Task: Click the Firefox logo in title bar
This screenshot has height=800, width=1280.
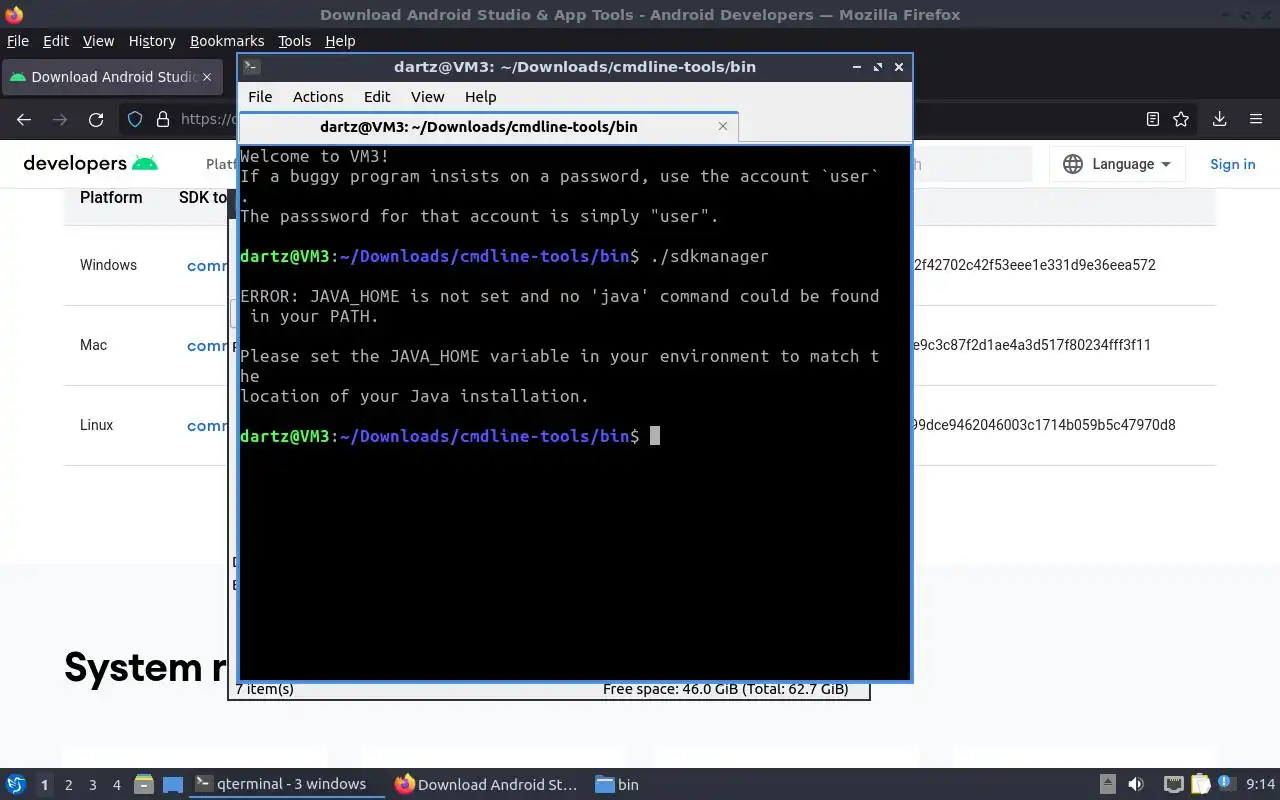Action: (14, 14)
